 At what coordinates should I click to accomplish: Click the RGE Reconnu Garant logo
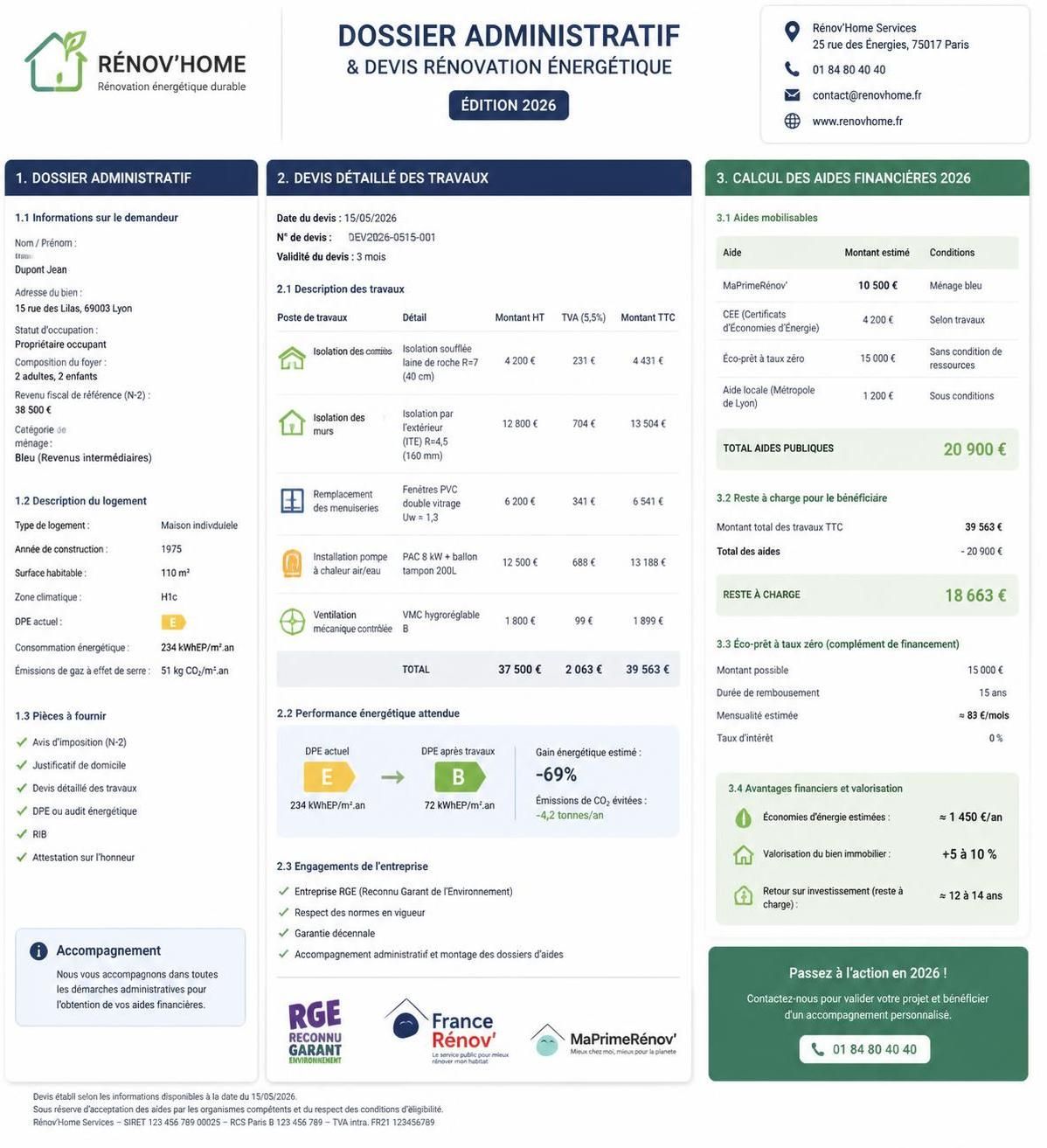coord(315,1032)
